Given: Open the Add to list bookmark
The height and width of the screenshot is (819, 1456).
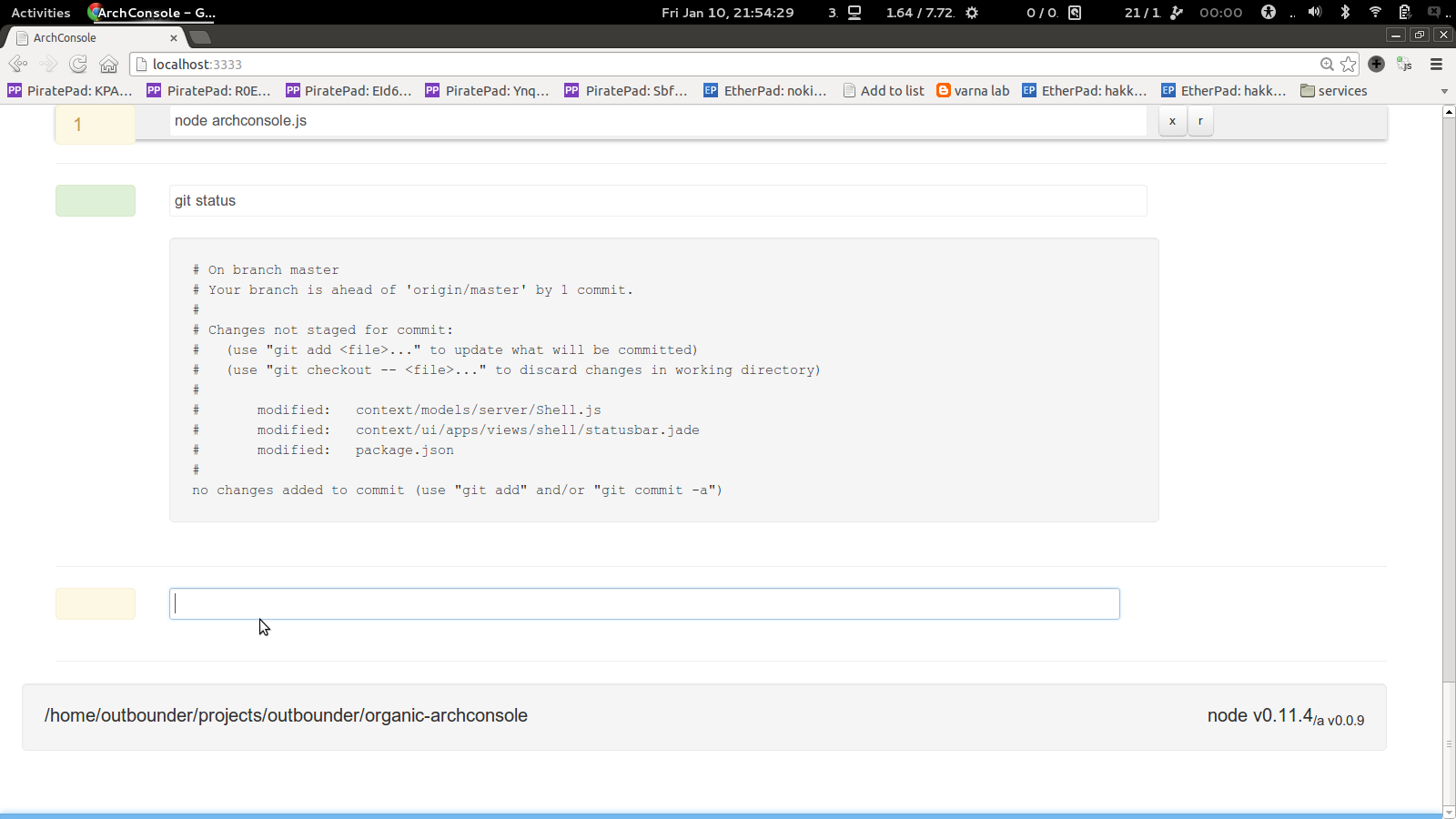Looking at the screenshot, I should 884,90.
